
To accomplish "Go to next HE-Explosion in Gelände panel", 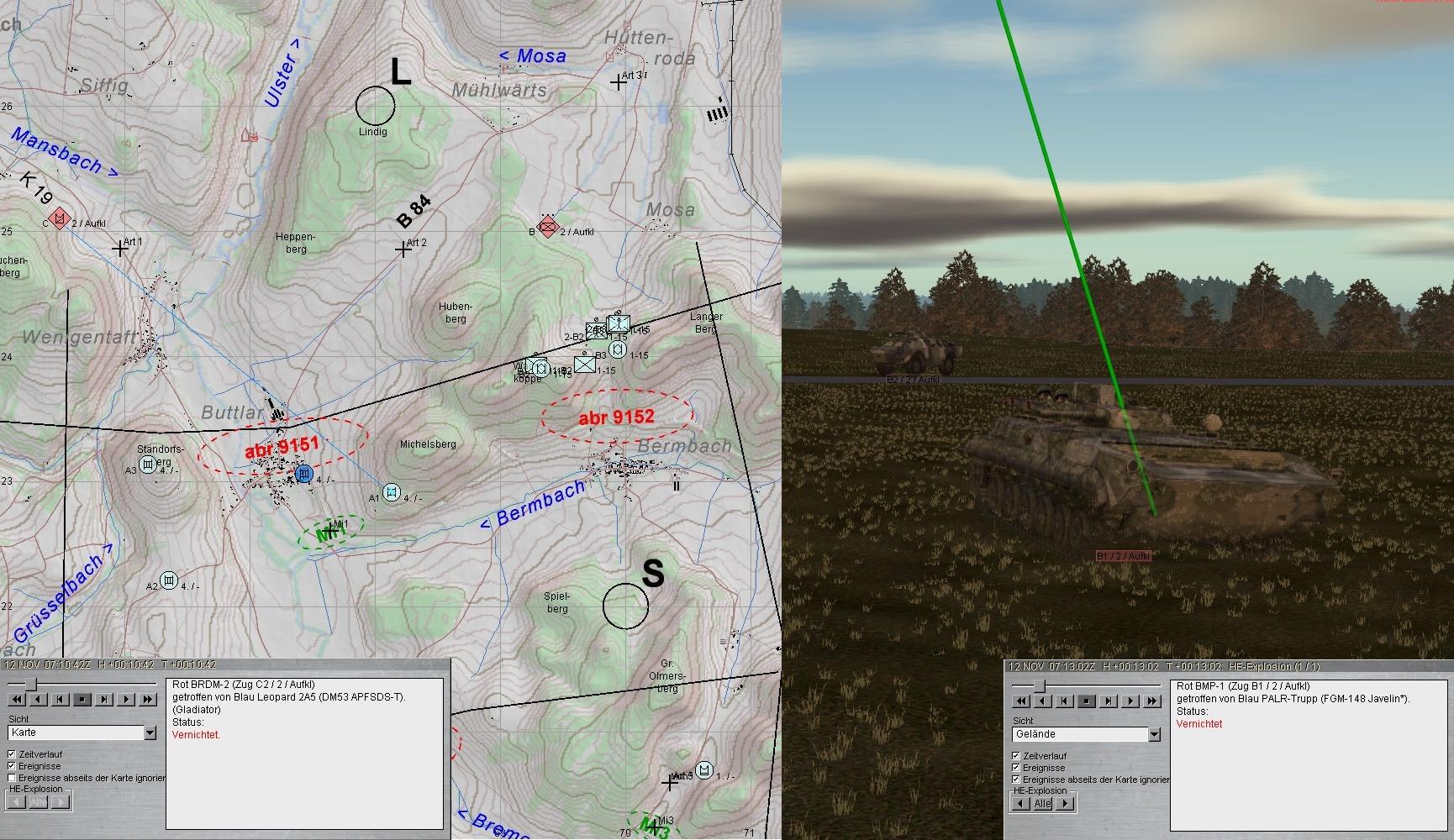I will 1065,804.
